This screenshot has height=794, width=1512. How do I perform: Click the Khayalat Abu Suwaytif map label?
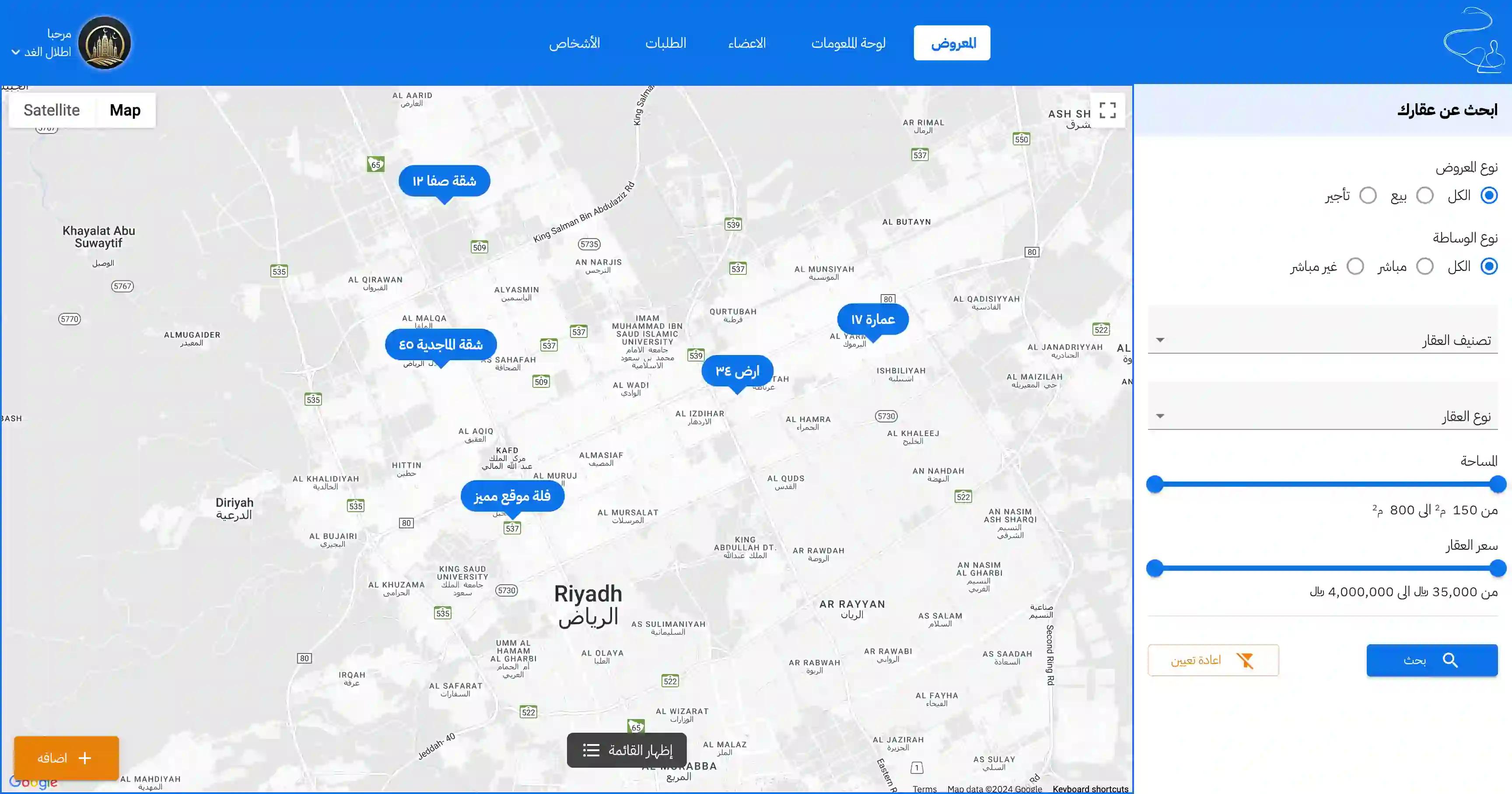(x=98, y=237)
